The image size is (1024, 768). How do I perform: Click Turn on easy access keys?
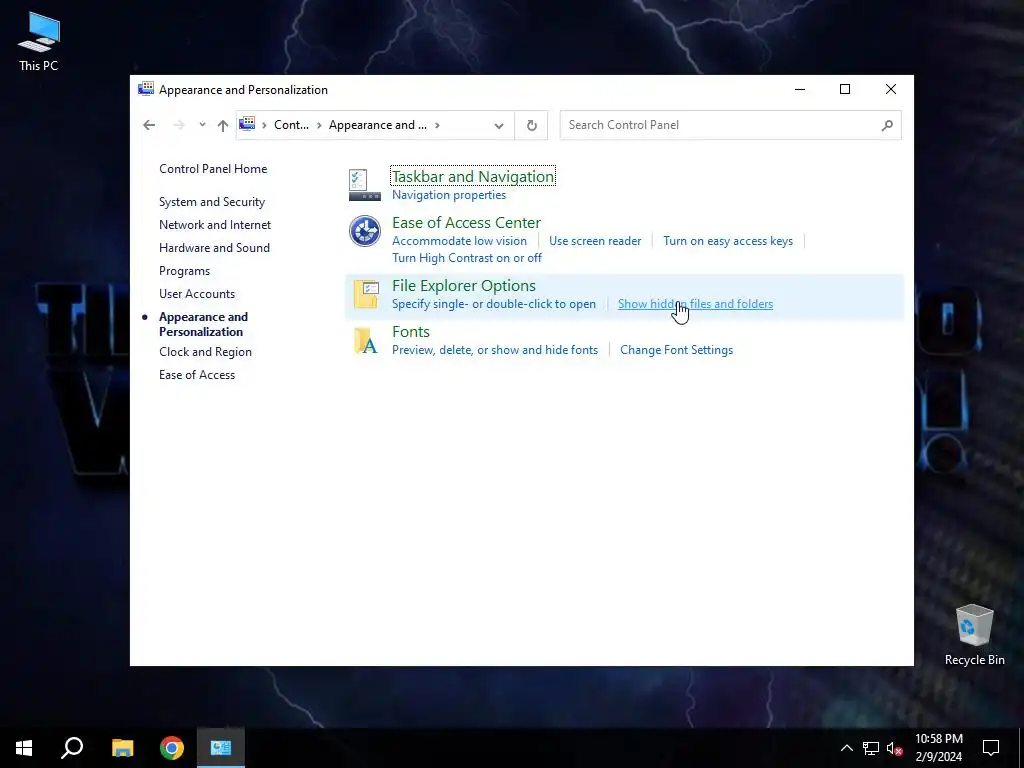[x=728, y=241]
